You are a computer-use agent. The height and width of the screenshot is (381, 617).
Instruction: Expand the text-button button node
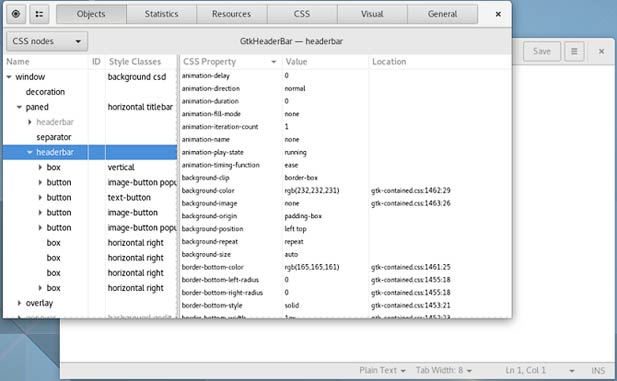pyautogui.click(x=40, y=198)
